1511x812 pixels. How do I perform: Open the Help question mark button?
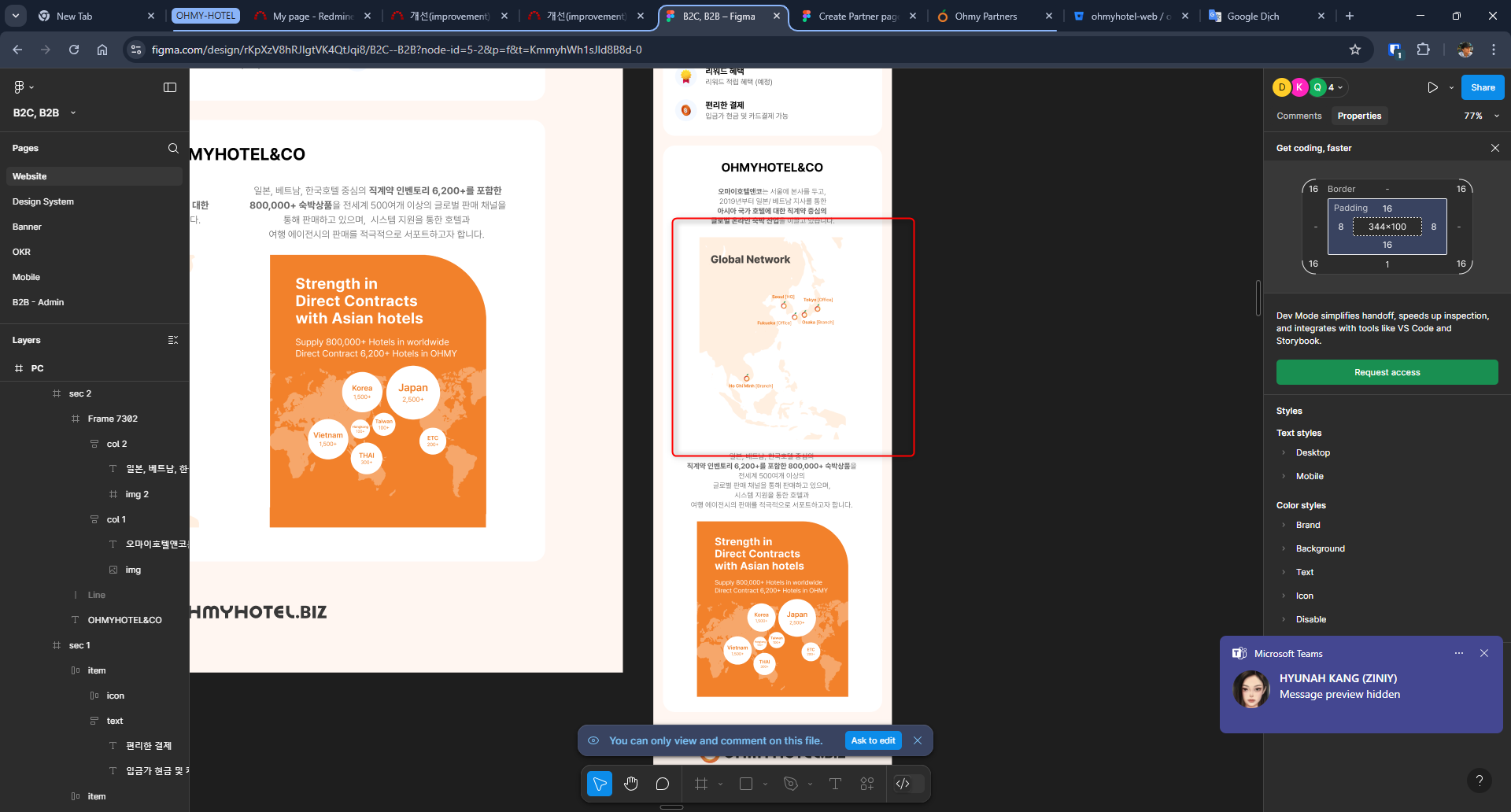(1480, 781)
